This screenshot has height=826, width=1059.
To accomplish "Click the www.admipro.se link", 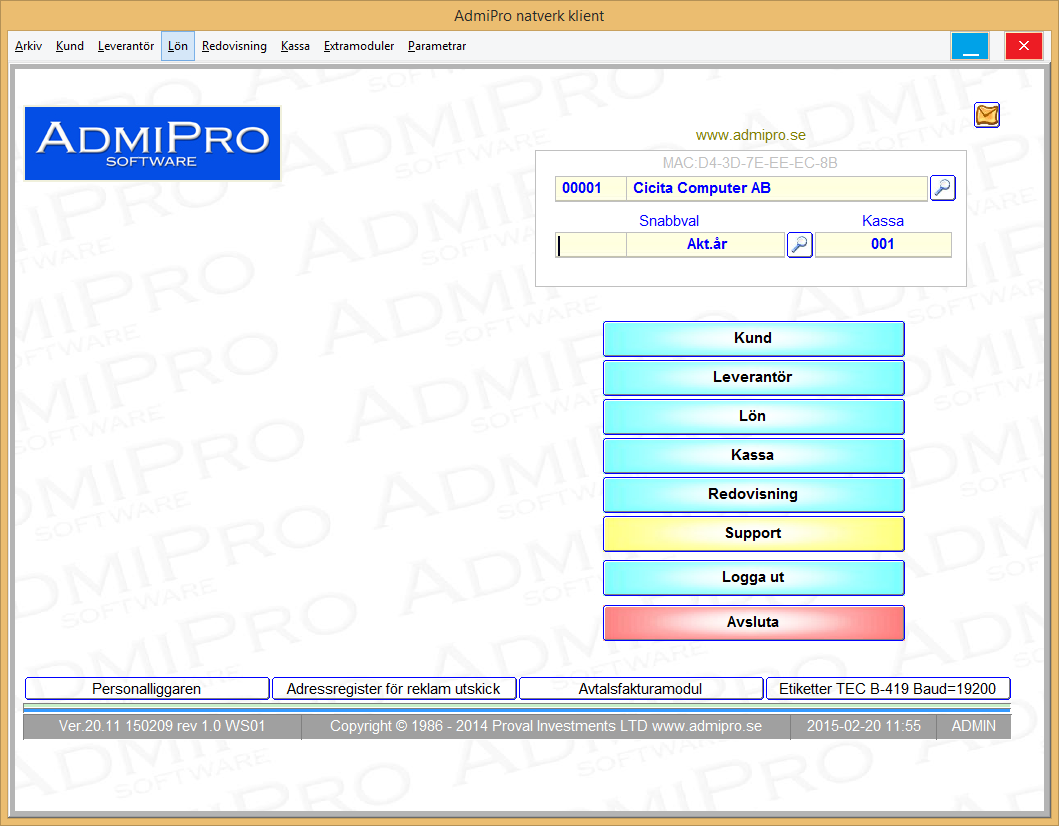I will click(x=750, y=135).
